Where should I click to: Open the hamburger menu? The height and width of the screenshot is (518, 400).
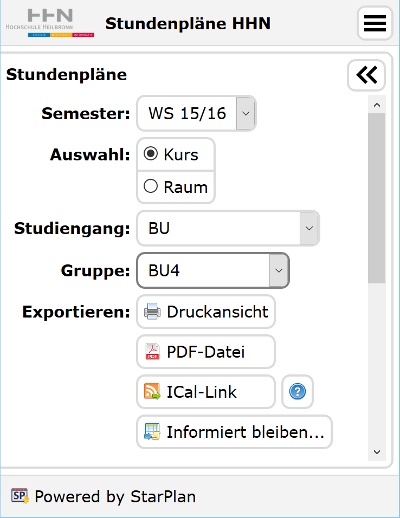[375, 23]
